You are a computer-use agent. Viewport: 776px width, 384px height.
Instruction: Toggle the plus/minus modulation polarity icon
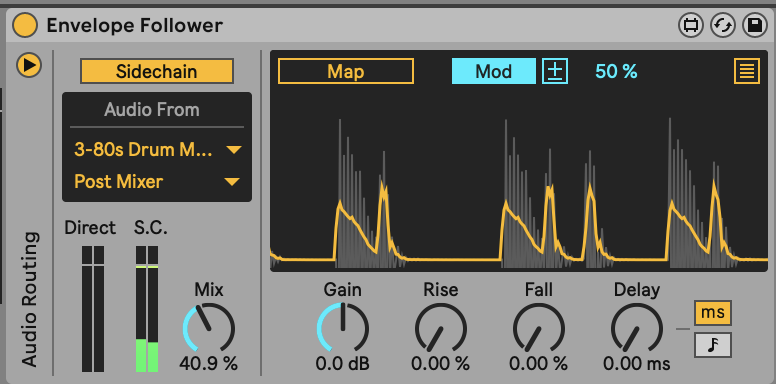(555, 71)
